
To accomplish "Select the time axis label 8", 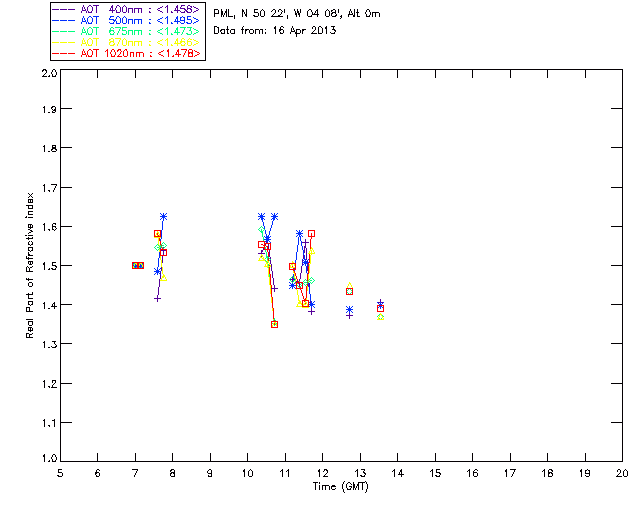I will tap(172, 473).
